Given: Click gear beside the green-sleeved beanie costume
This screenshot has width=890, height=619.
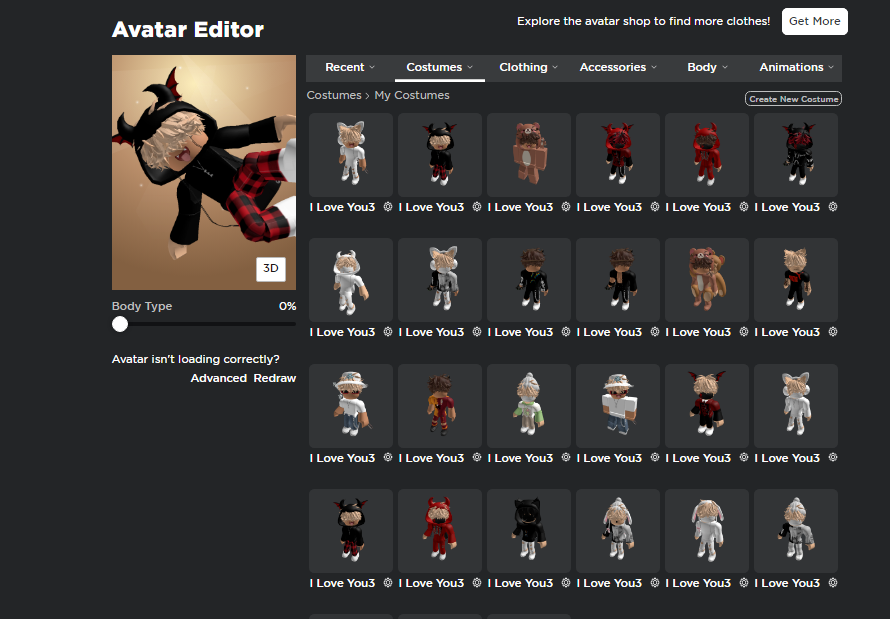Looking at the screenshot, I should click(x=566, y=457).
